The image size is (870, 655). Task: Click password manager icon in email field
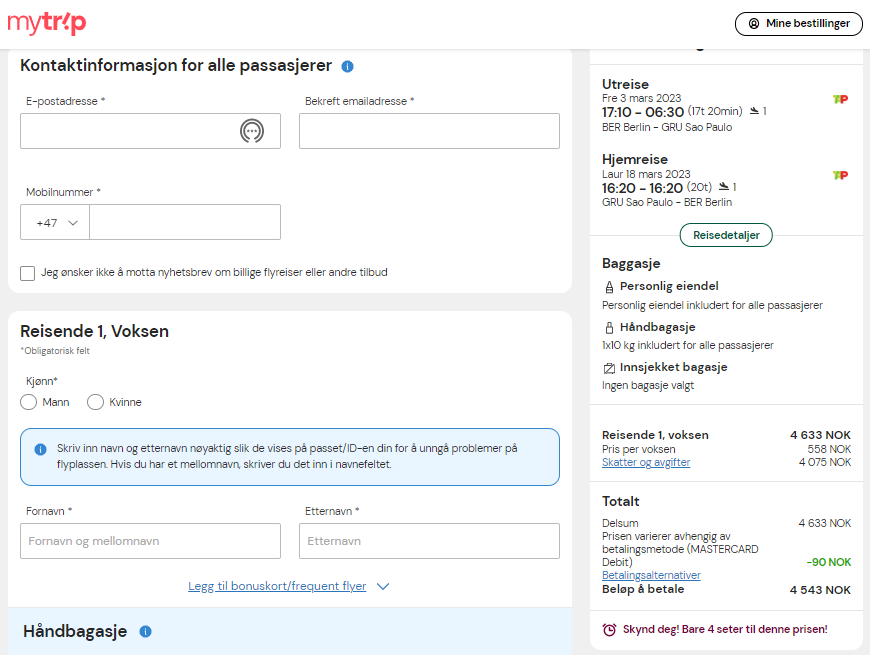tap(251, 131)
